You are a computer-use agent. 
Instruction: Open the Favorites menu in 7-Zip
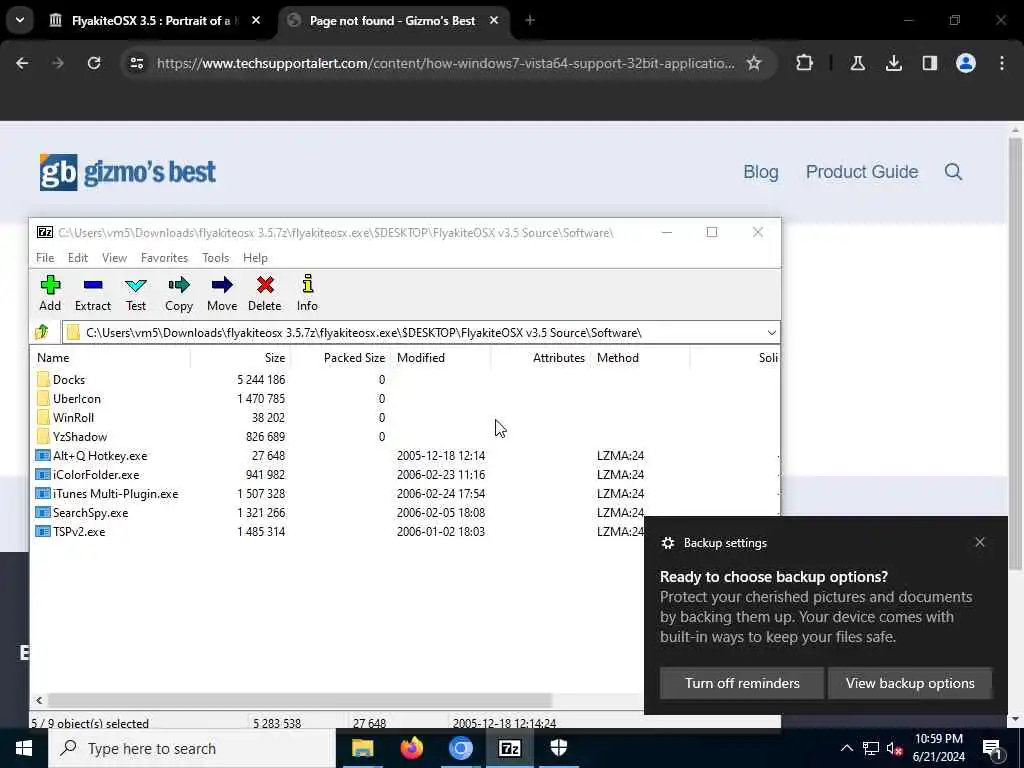point(164,258)
